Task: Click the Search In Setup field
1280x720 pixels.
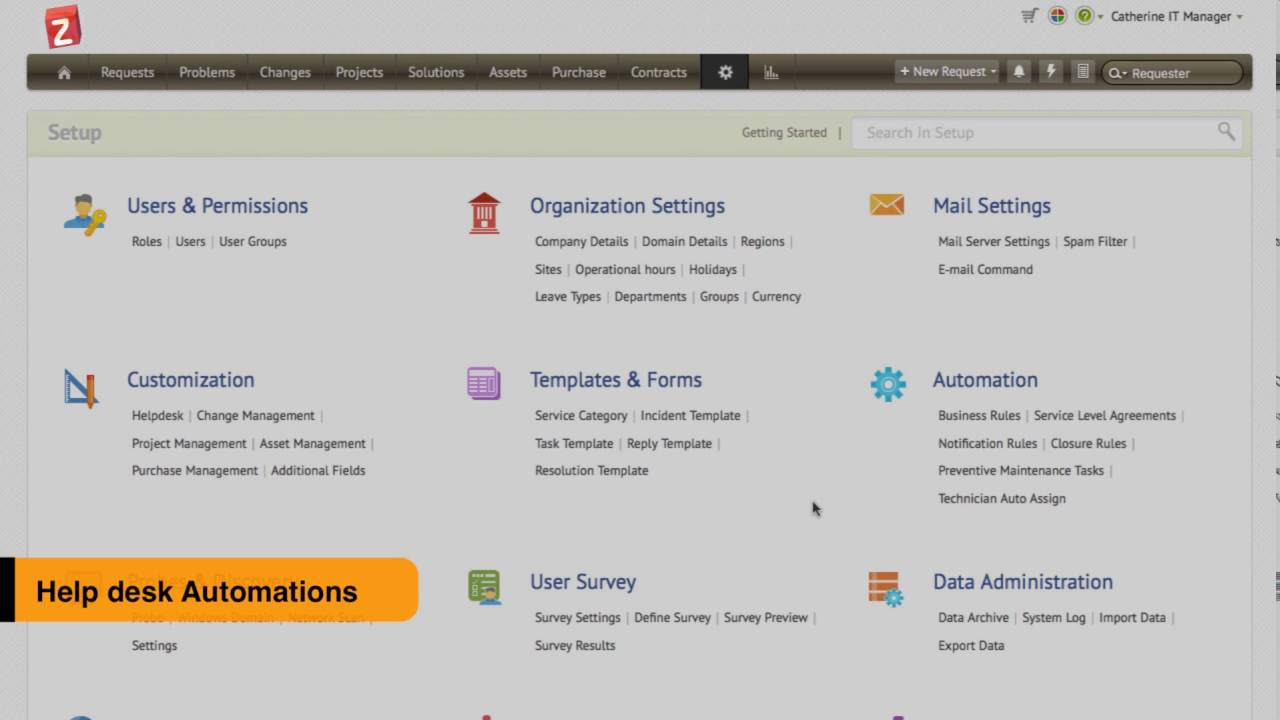Action: coord(1046,132)
